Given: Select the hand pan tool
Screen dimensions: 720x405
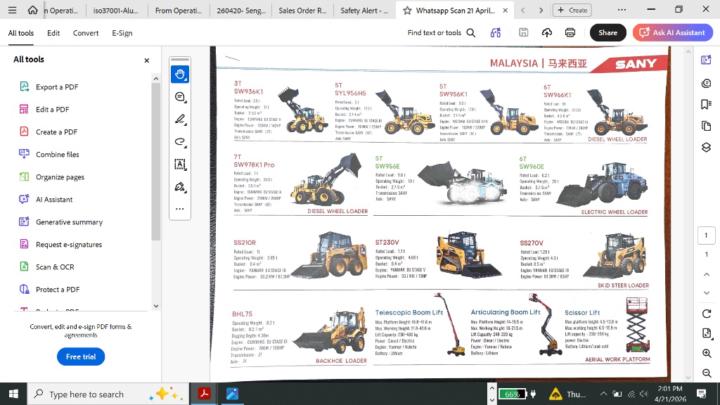Looking at the screenshot, I should click(x=180, y=74).
